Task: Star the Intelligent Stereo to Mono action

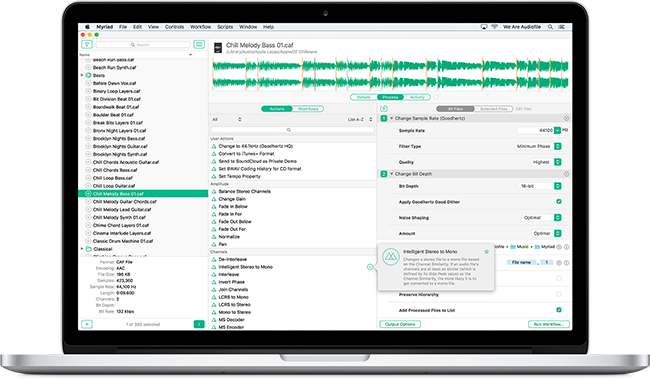Action: coord(487,252)
